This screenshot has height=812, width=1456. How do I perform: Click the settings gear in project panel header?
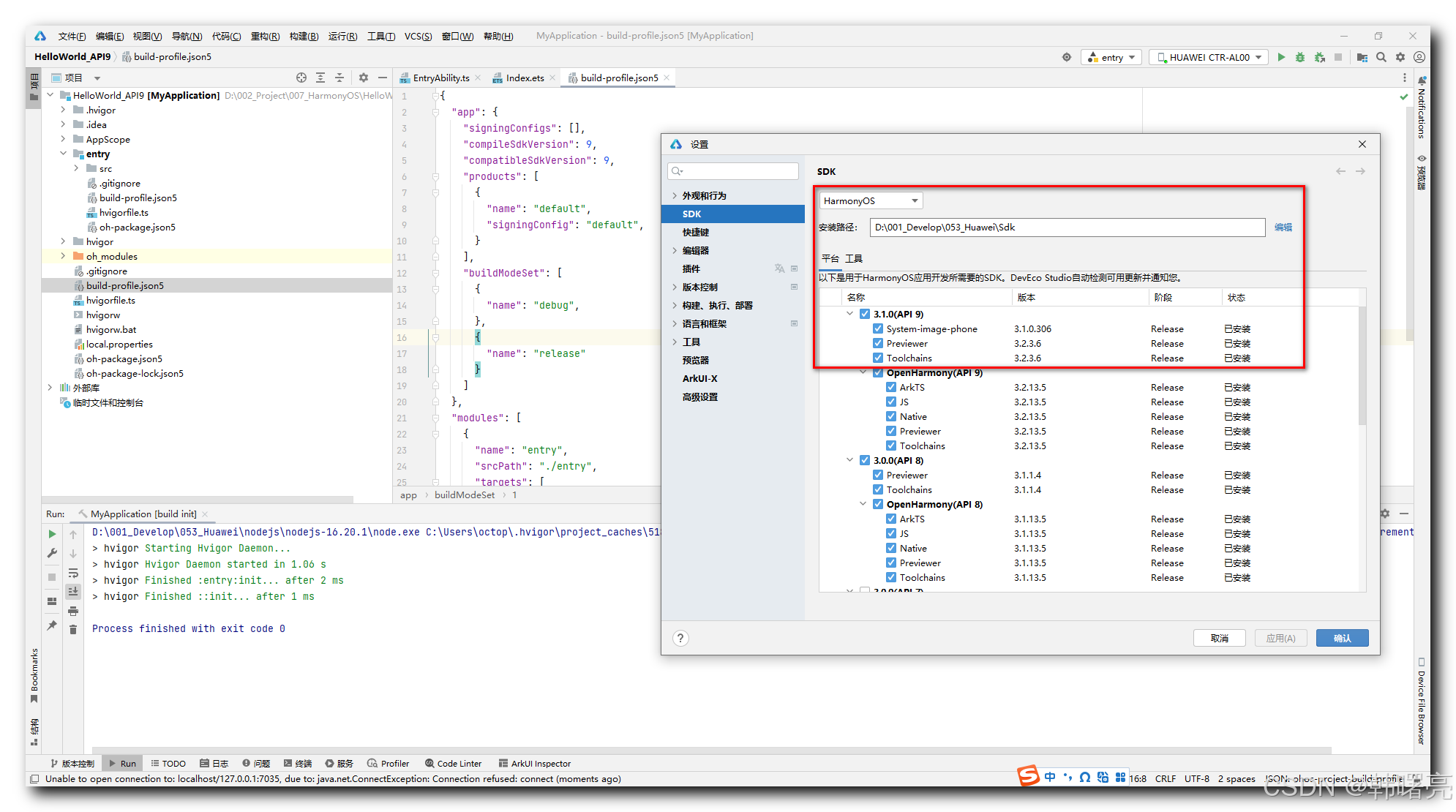click(364, 78)
